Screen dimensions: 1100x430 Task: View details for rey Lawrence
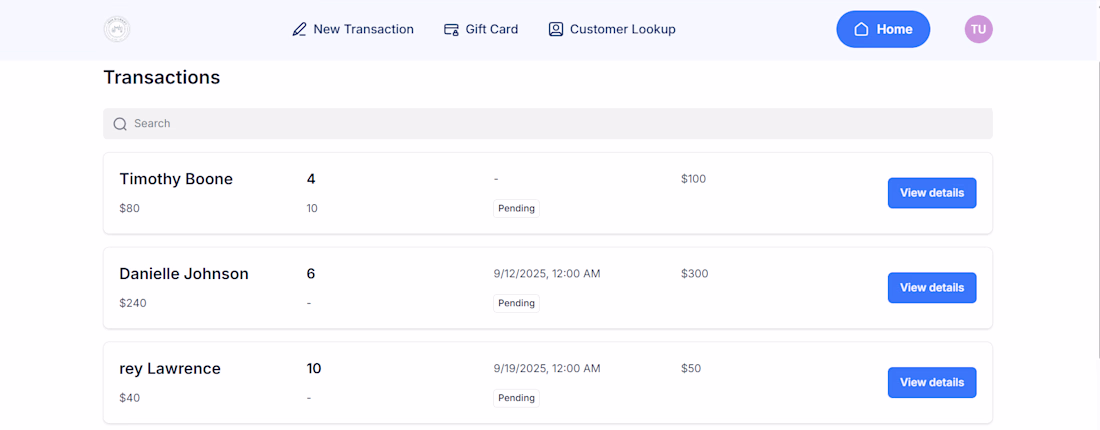pos(931,383)
